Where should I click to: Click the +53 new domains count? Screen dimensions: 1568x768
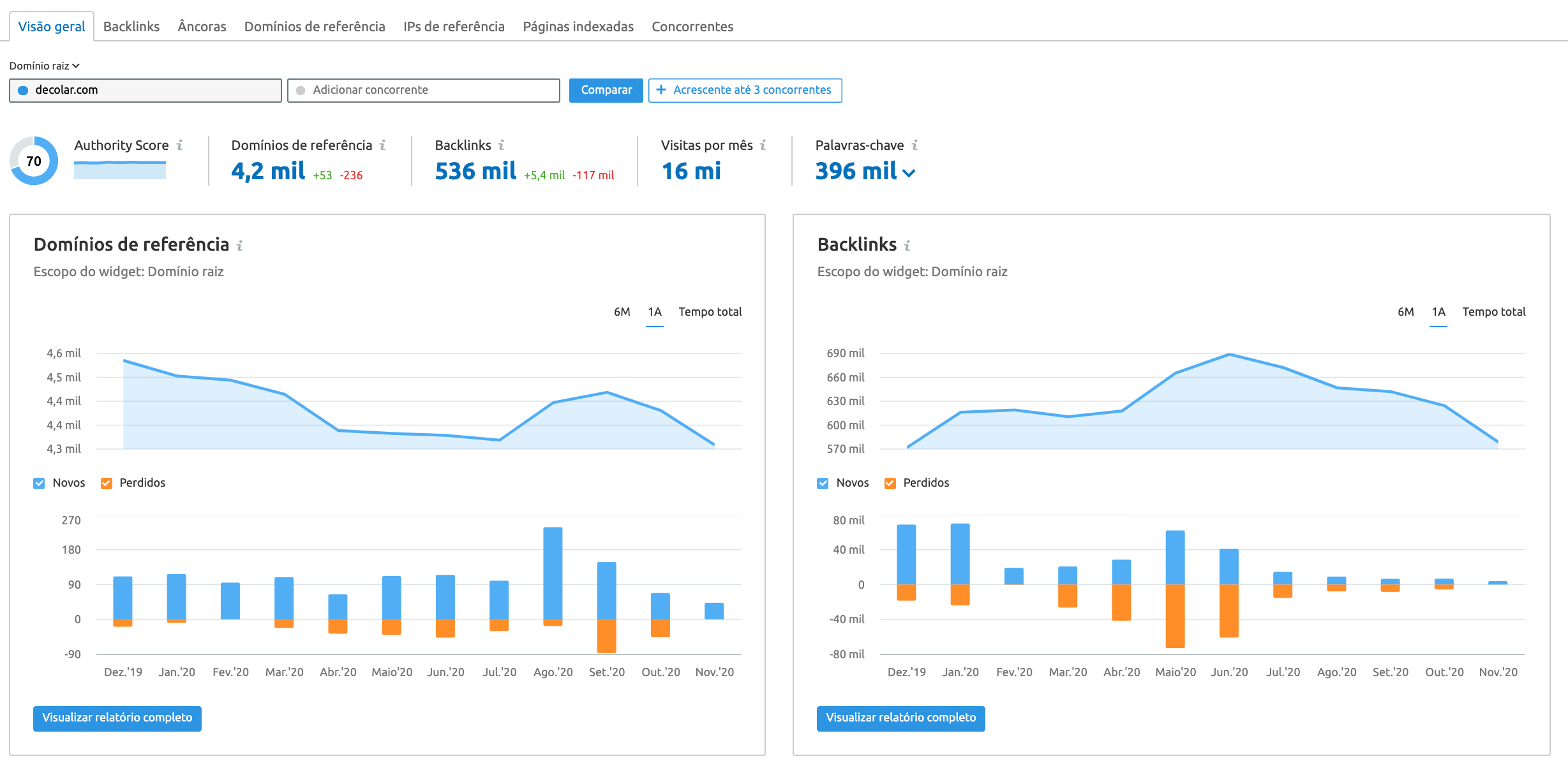point(322,175)
